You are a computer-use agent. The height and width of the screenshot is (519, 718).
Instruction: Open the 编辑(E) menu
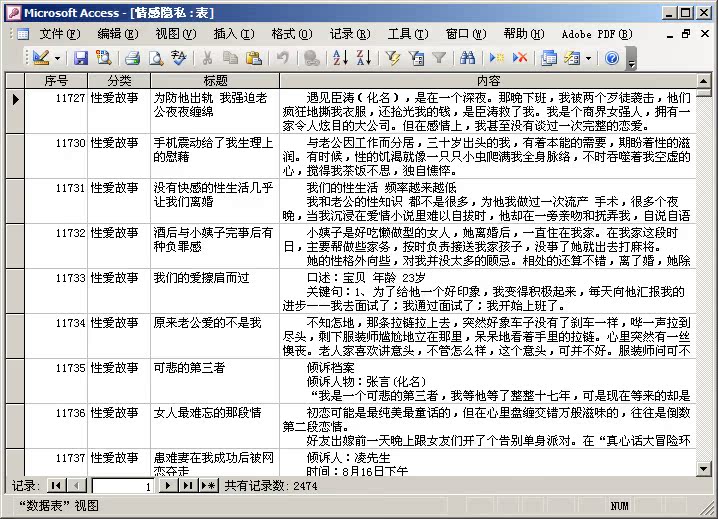tap(118, 34)
